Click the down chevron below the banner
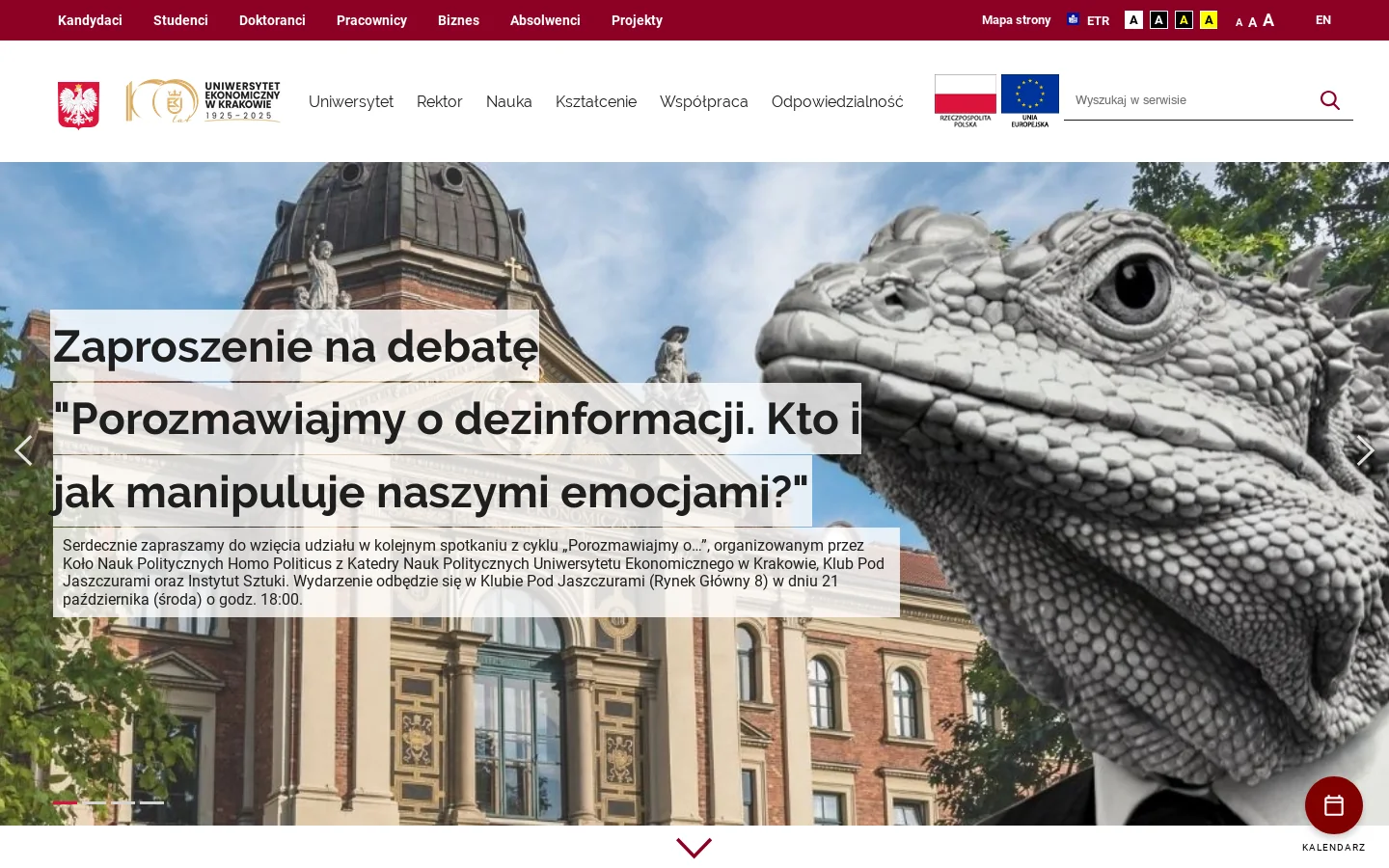The height and width of the screenshot is (868, 1389). point(694,848)
